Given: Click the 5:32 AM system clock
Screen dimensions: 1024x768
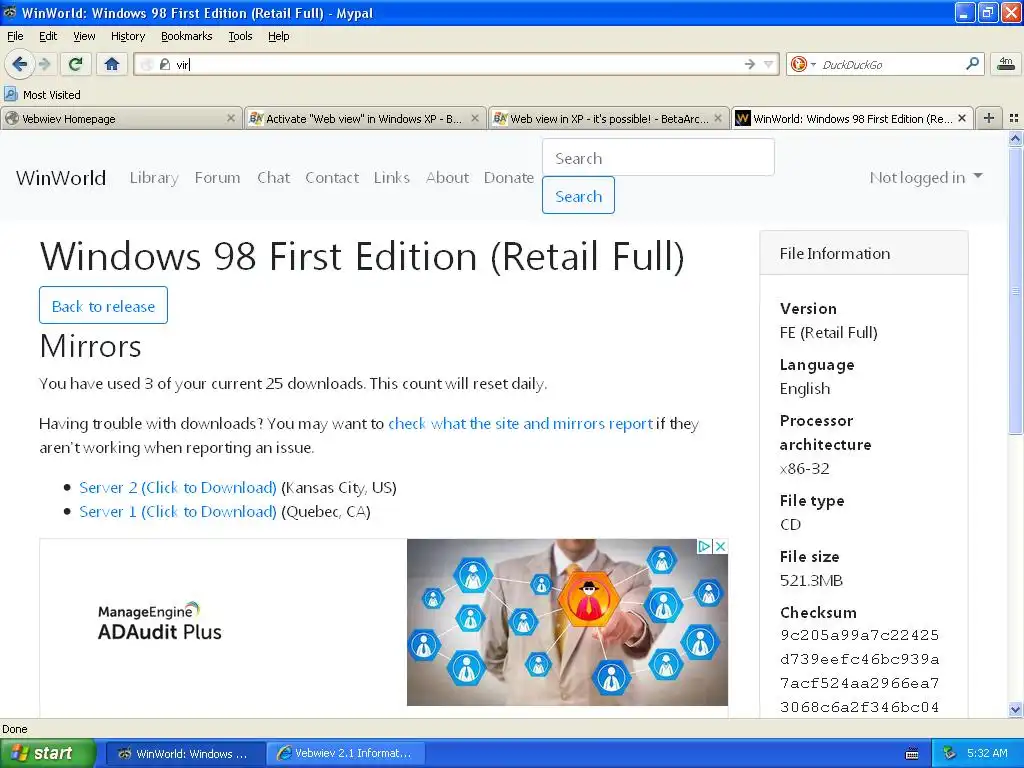Looking at the screenshot, I should point(987,754).
